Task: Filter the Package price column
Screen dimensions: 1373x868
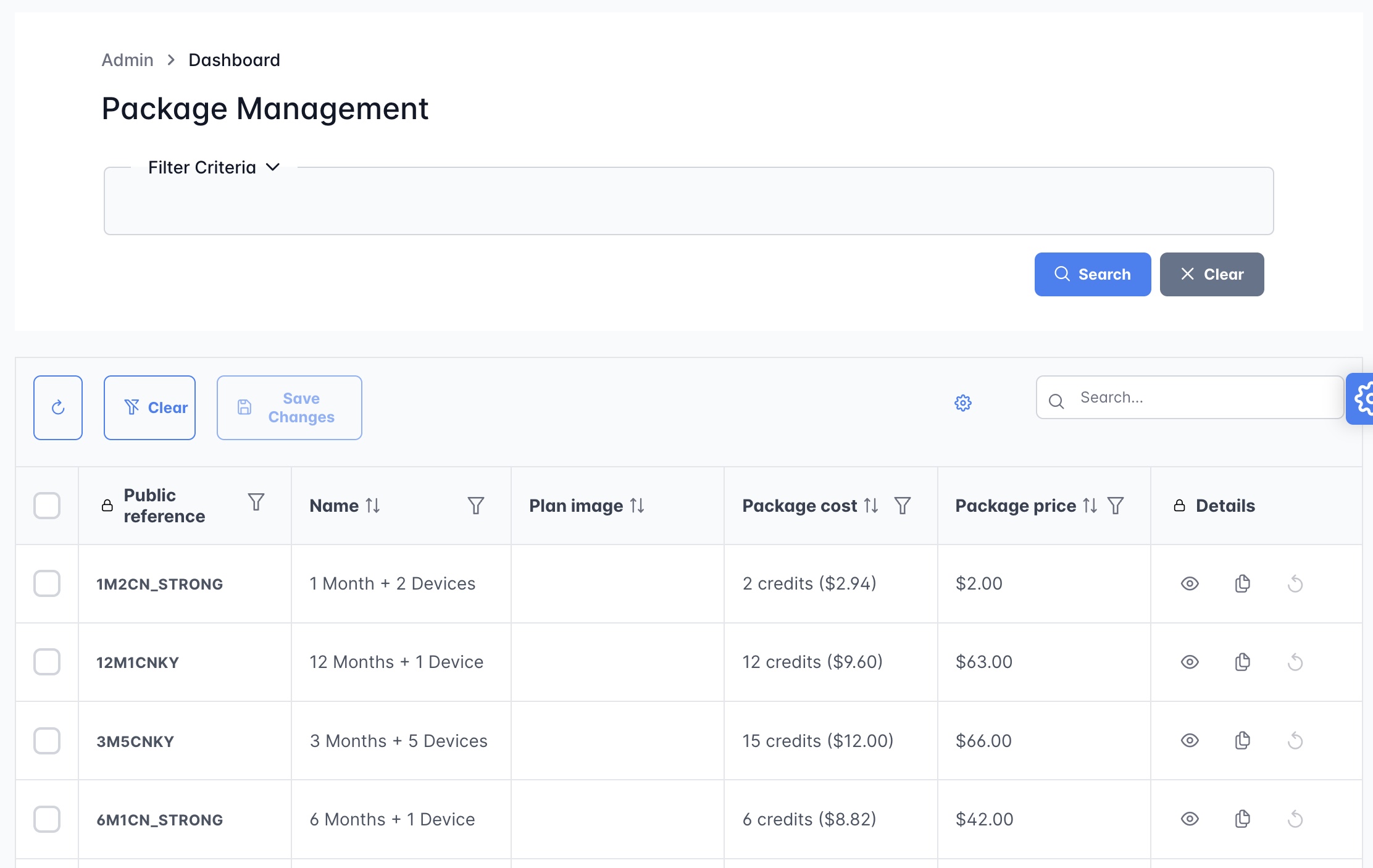Action: 1116,506
